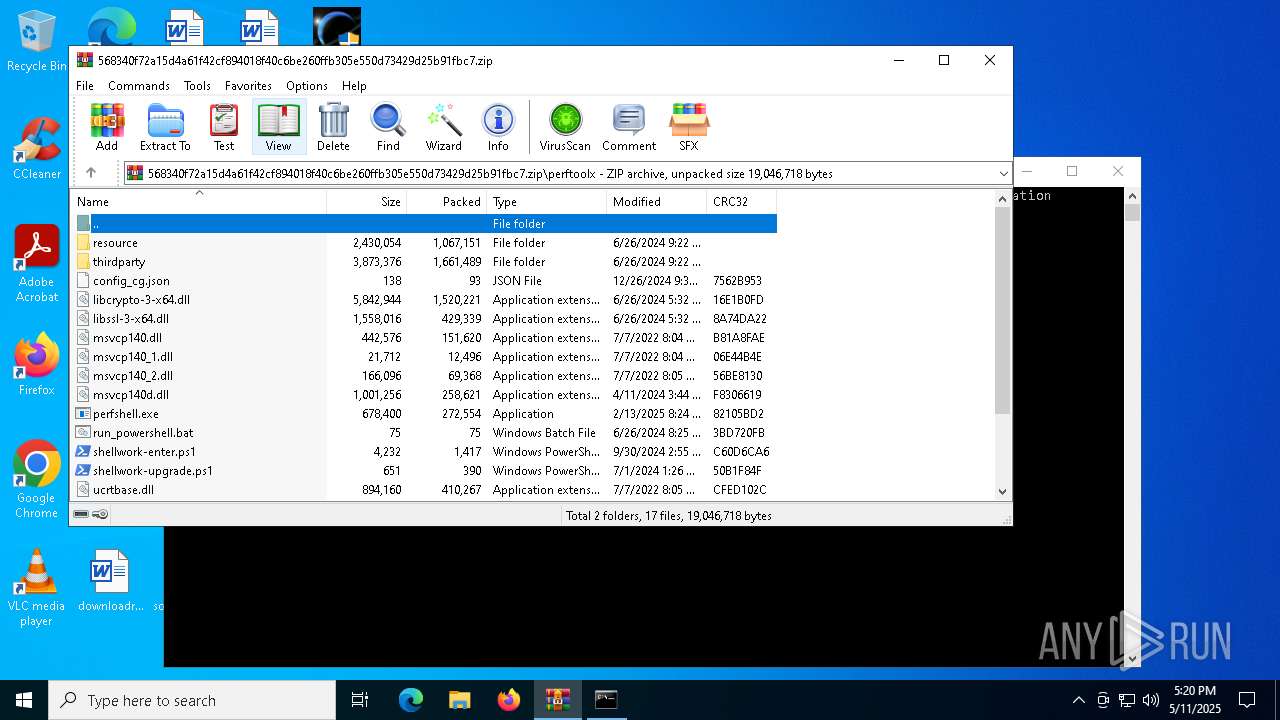Select run_powershell.bat file
This screenshot has width=1280, height=720.
point(426,433)
